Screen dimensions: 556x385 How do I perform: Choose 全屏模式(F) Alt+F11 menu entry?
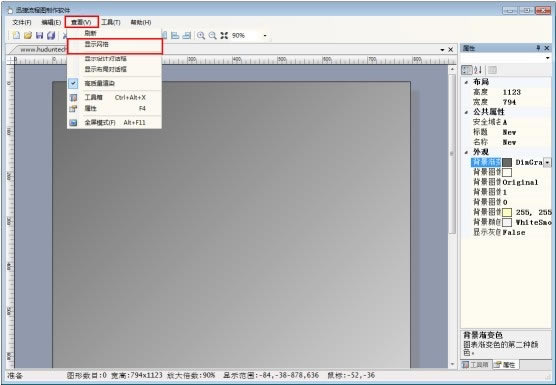[x=114, y=123]
